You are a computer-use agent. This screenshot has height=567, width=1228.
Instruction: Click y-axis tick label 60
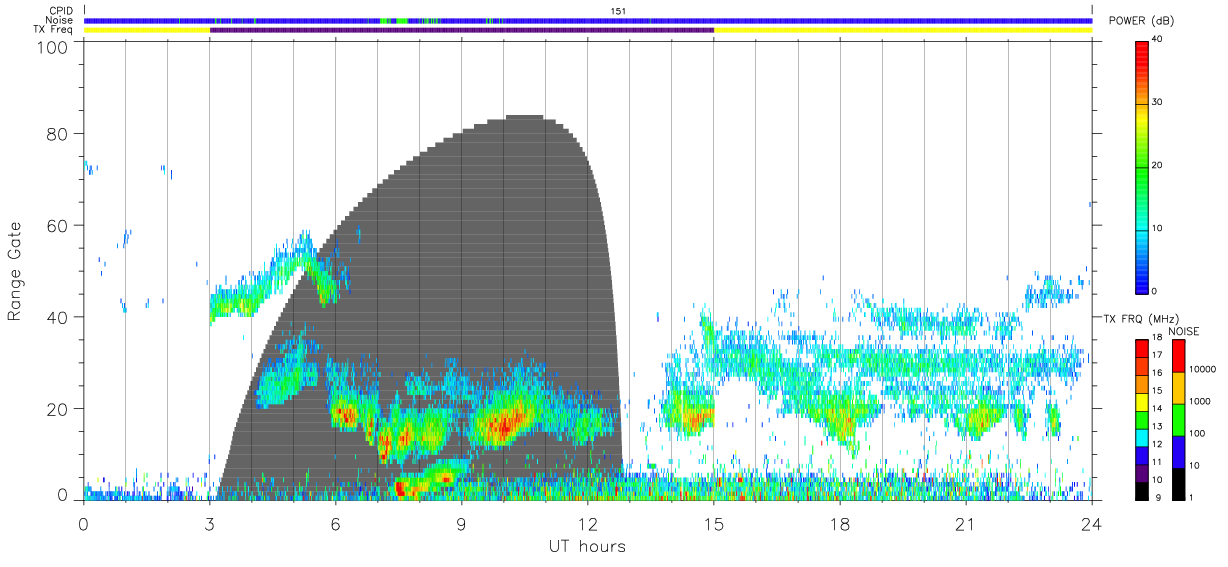click(58, 226)
